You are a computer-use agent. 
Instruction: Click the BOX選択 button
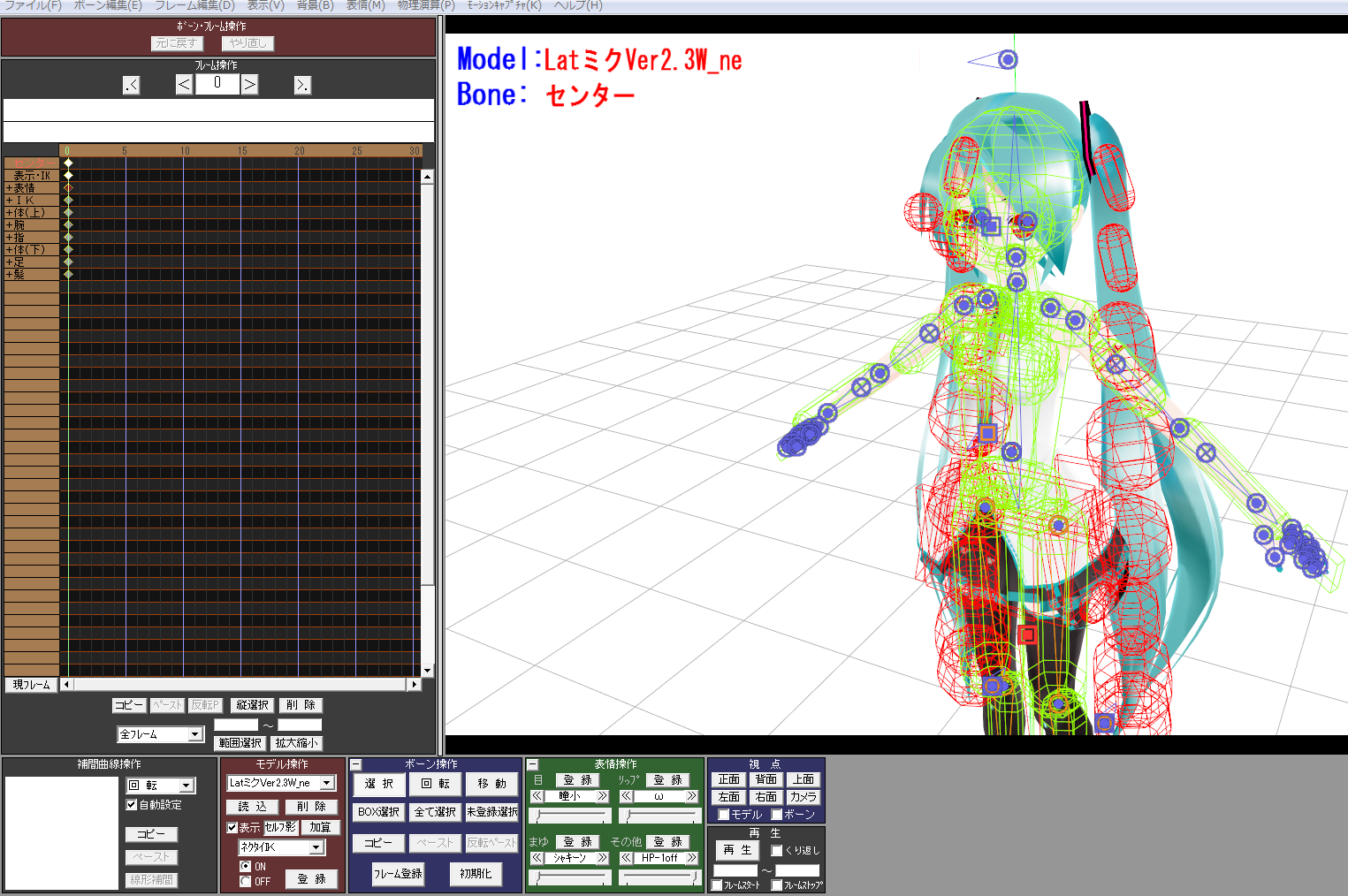pos(379,812)
